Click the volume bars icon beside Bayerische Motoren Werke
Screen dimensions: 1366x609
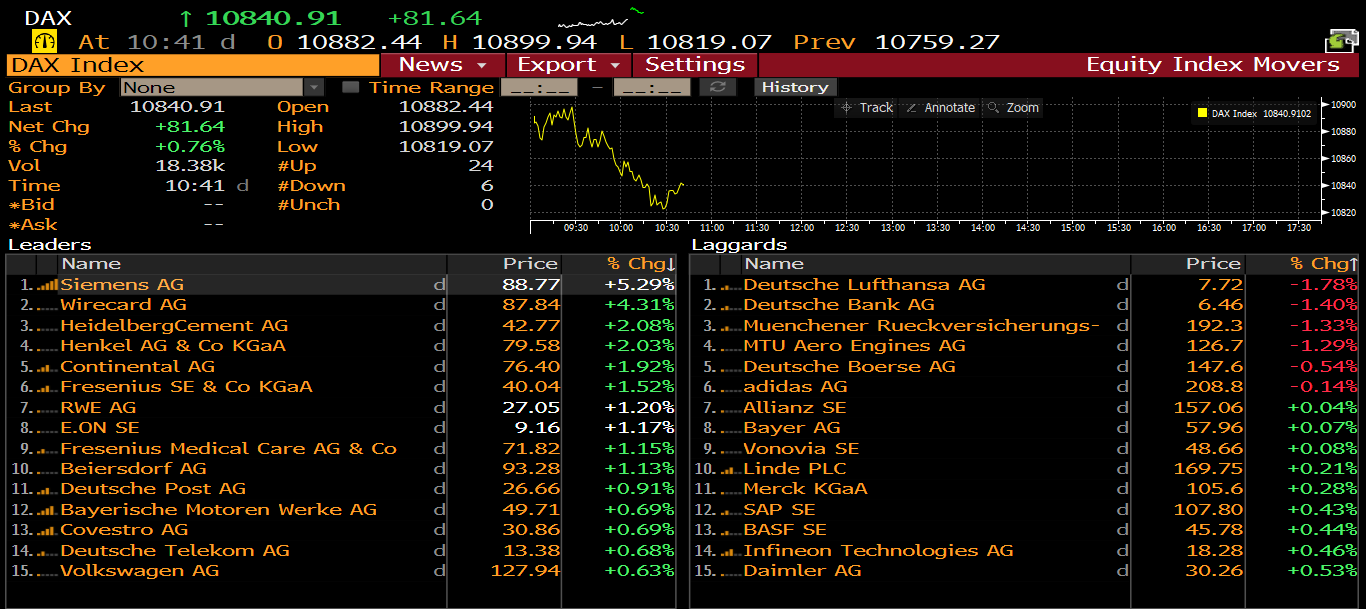[x=47, y=510]
